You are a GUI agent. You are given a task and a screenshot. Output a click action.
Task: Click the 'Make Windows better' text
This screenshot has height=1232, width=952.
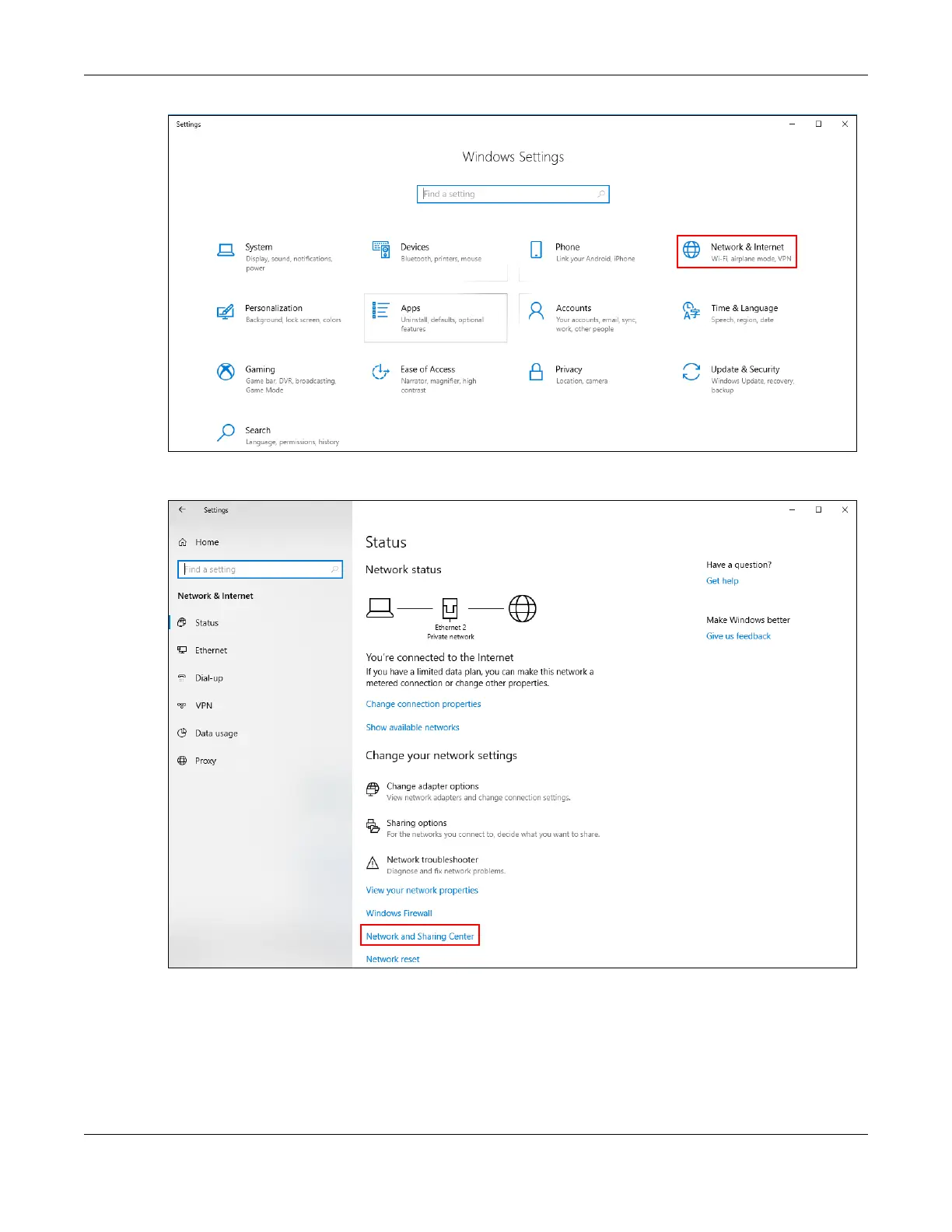748,620
